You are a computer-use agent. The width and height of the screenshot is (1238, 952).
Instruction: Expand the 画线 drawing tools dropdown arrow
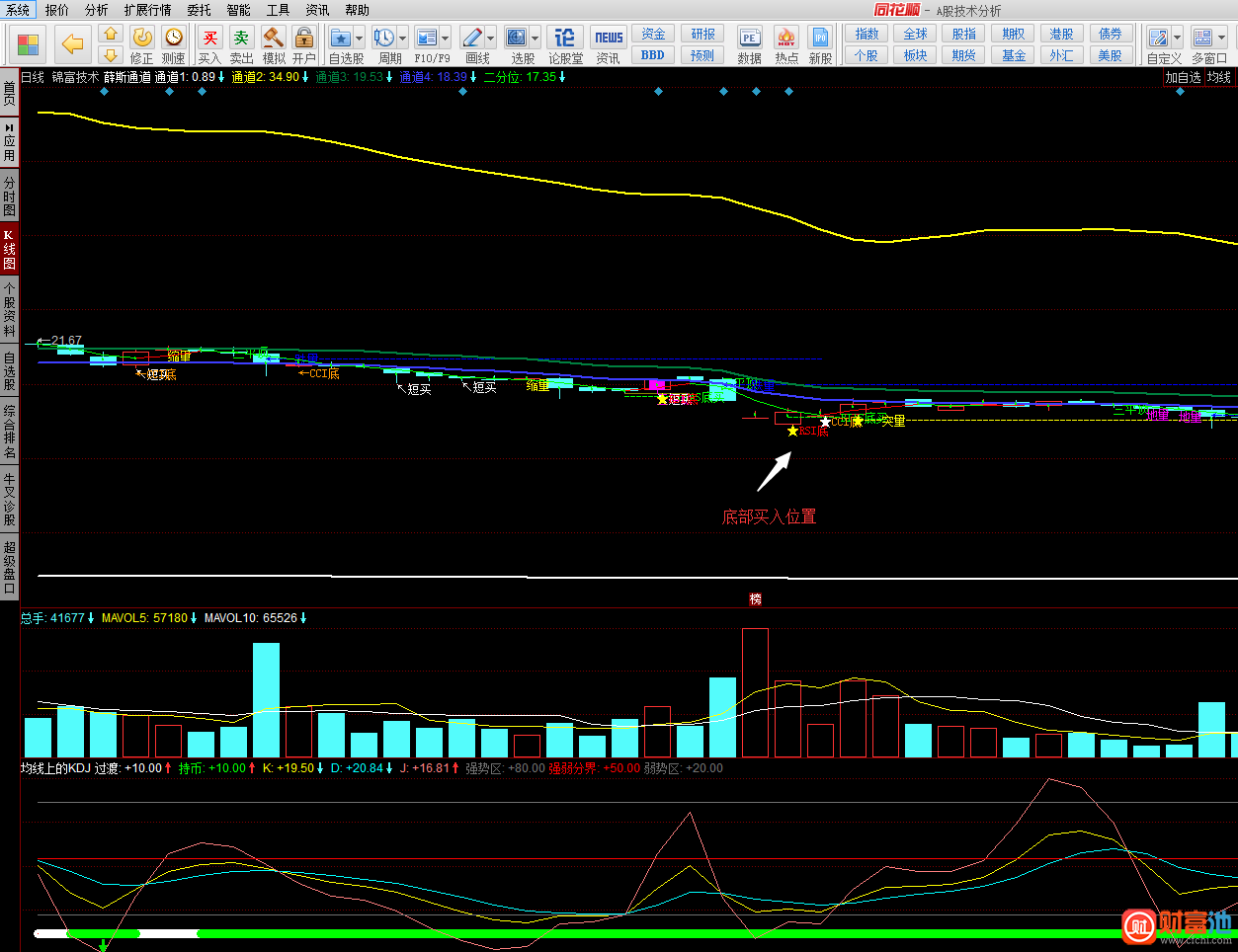coord(491,39)
